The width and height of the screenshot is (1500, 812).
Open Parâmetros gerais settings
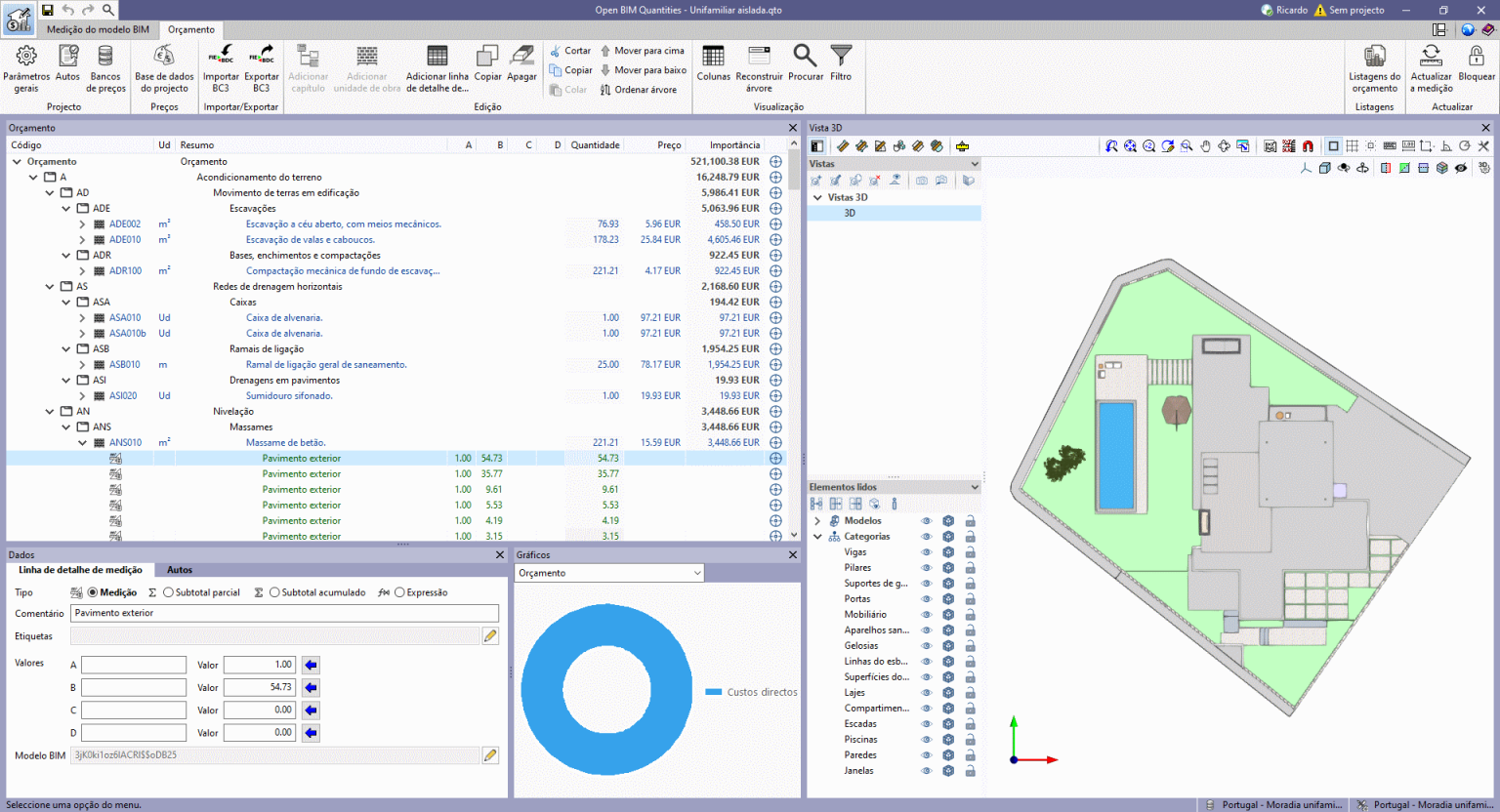click(x=26, y=68)
